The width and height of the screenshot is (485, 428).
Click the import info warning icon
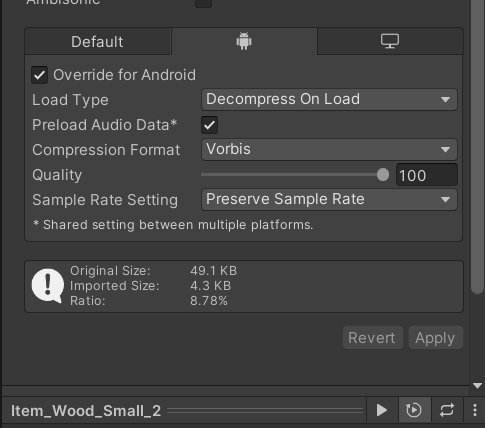tap(48, 286)
